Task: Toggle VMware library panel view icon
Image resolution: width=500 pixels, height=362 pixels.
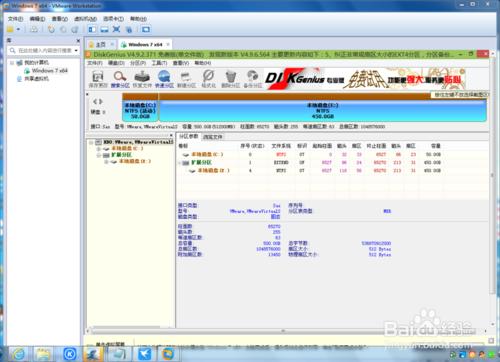Action: click(x=92, y=29)
